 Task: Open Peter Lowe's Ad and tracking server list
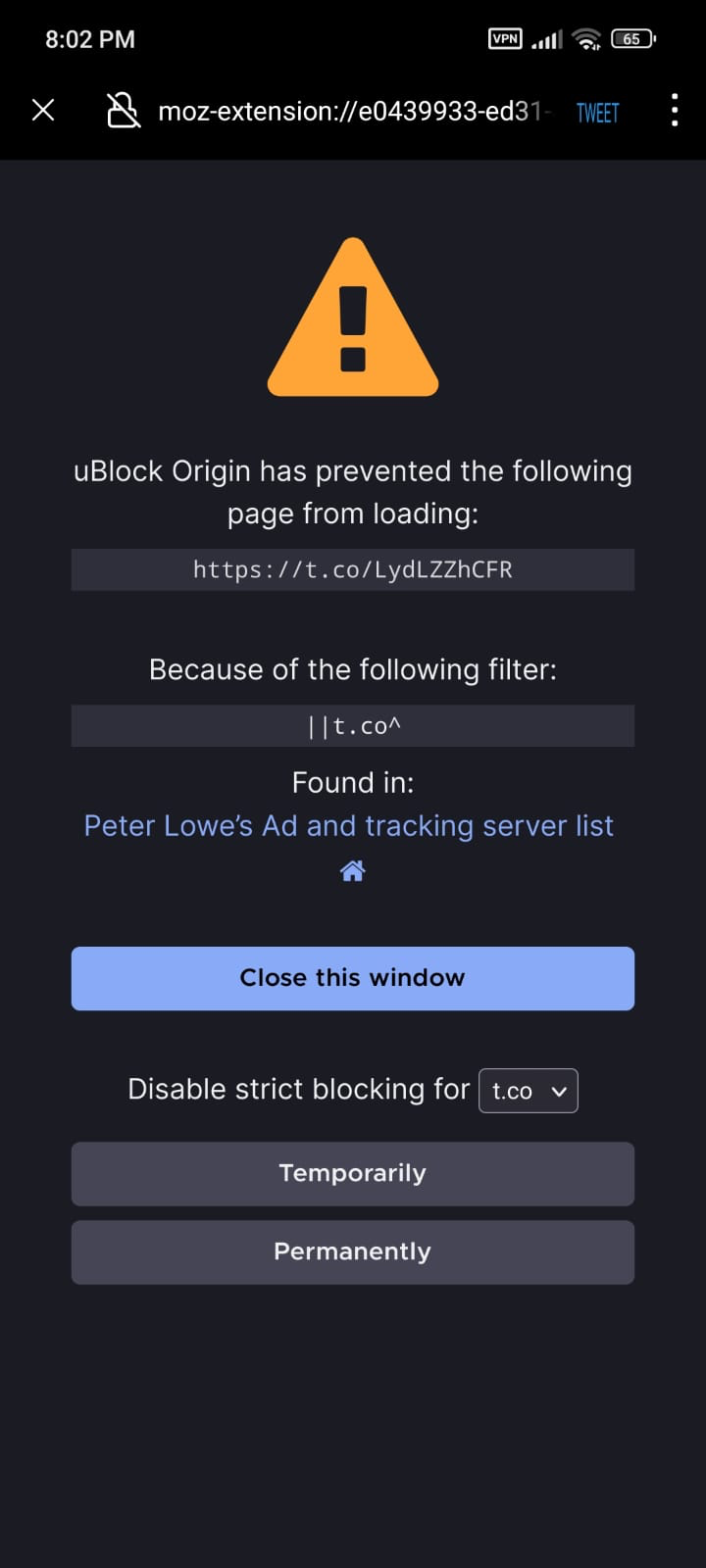point(348,825)
